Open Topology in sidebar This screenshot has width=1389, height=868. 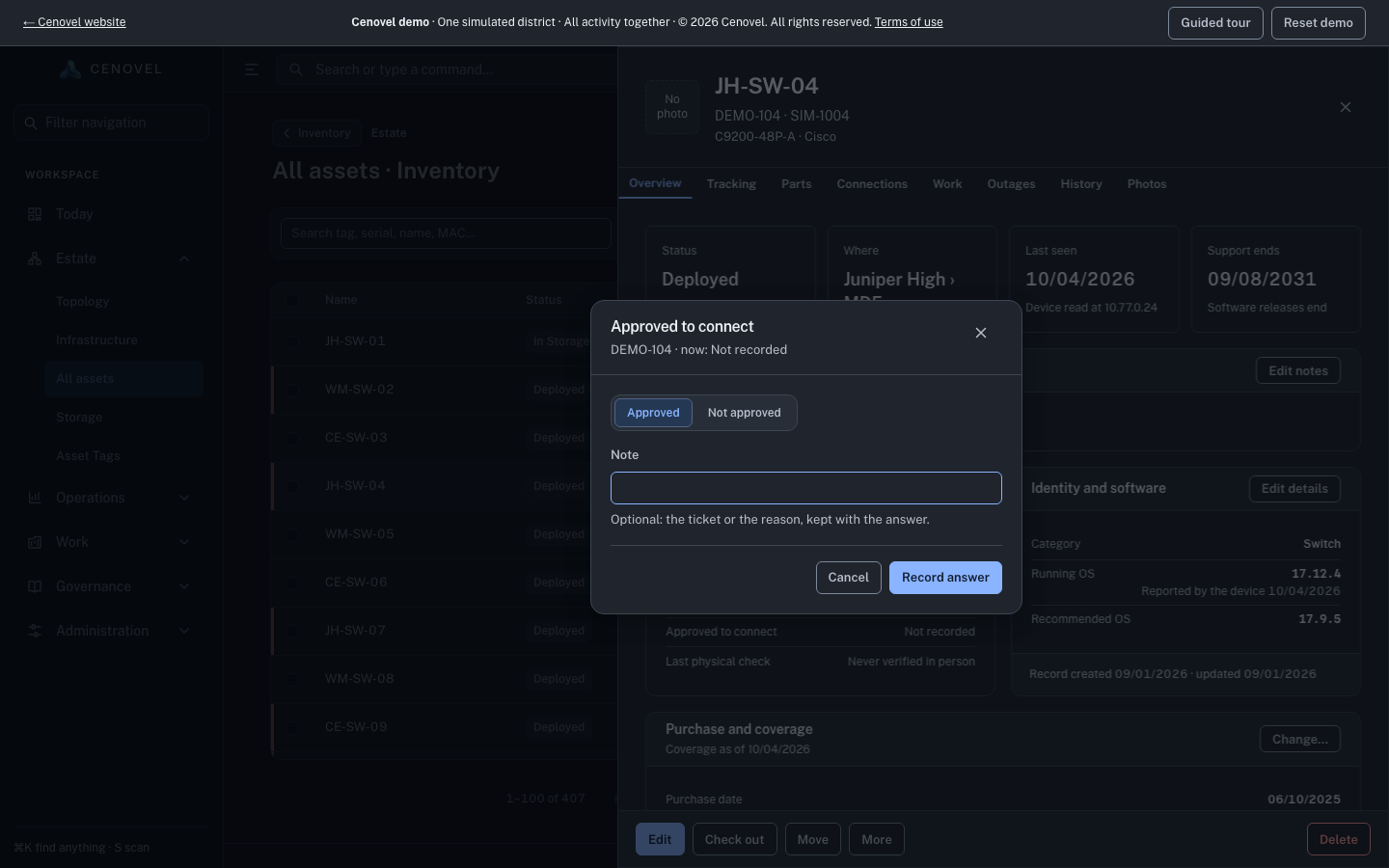point(83,302)
